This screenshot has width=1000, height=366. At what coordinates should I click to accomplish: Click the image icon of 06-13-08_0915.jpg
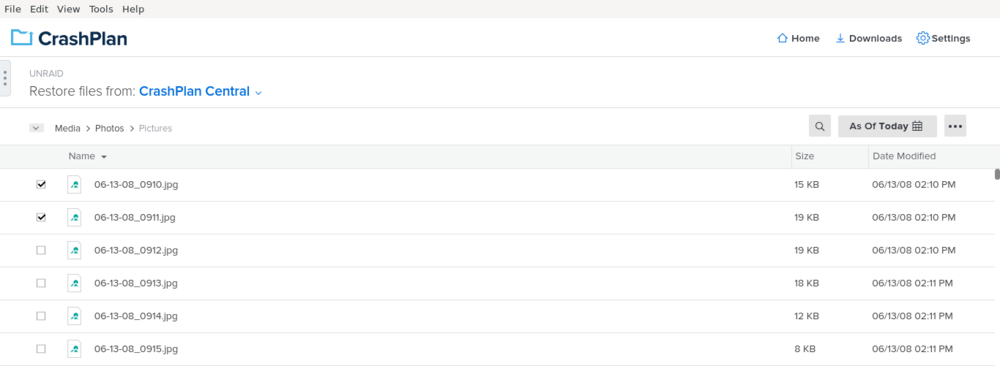pos(75,349)
